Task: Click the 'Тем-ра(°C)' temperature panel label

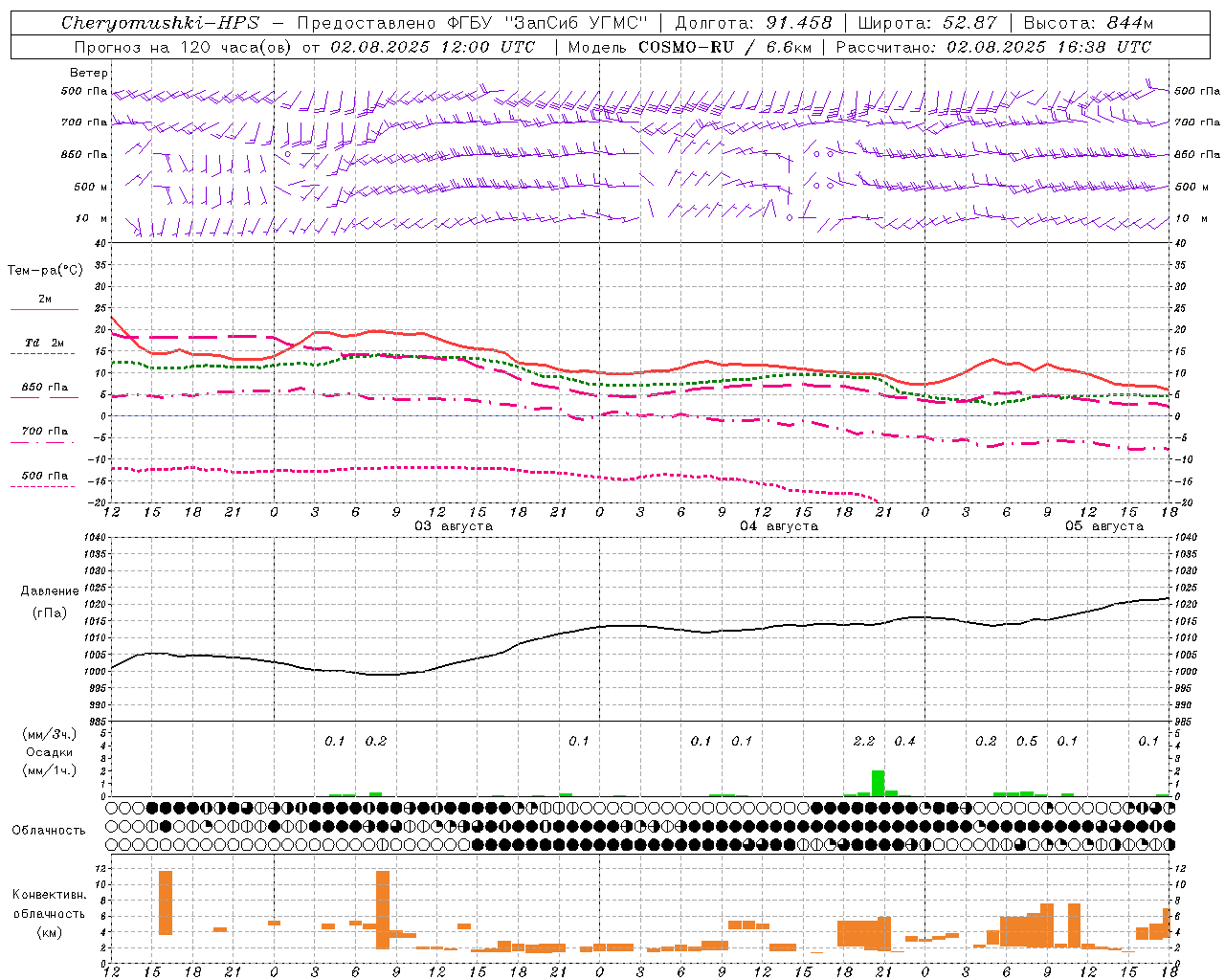Action: point(45,271)
